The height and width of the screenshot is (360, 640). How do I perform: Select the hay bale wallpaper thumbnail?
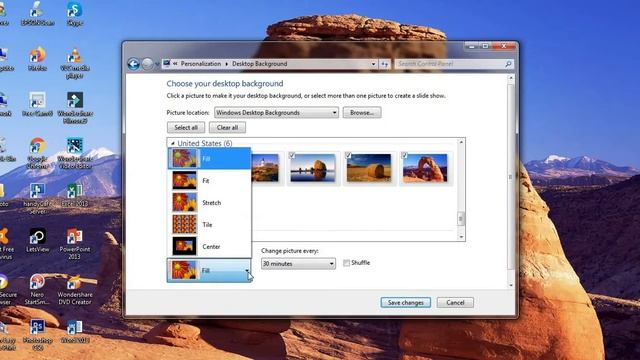click(x=369, y=168)
